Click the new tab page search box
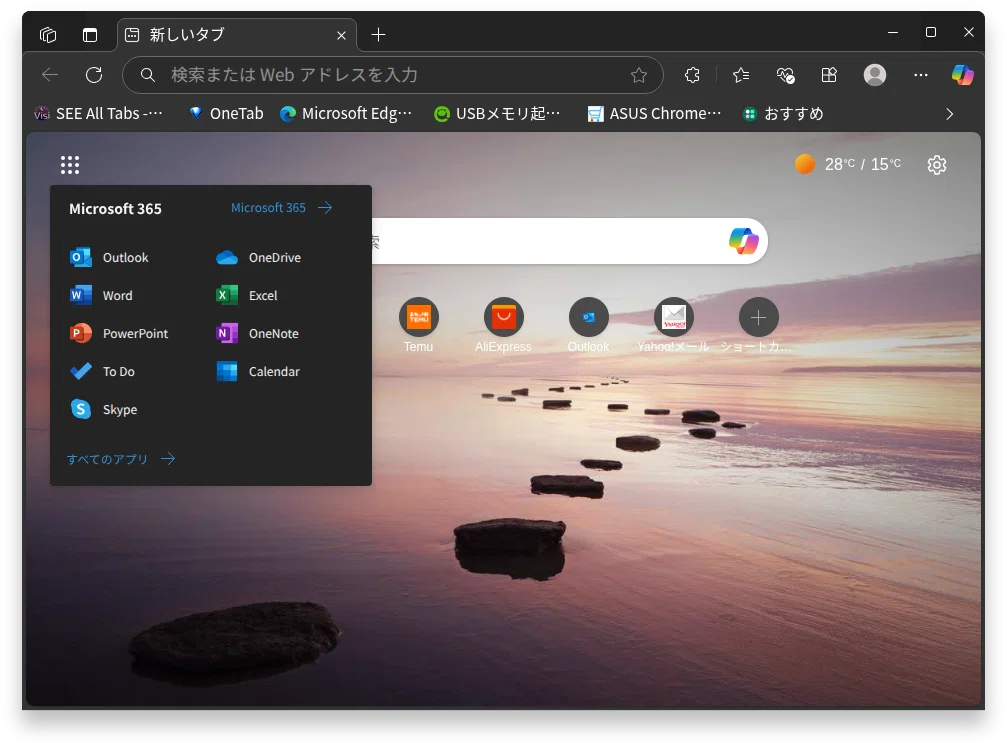Screen dimensions: 1007x743 tap(568, 241)
